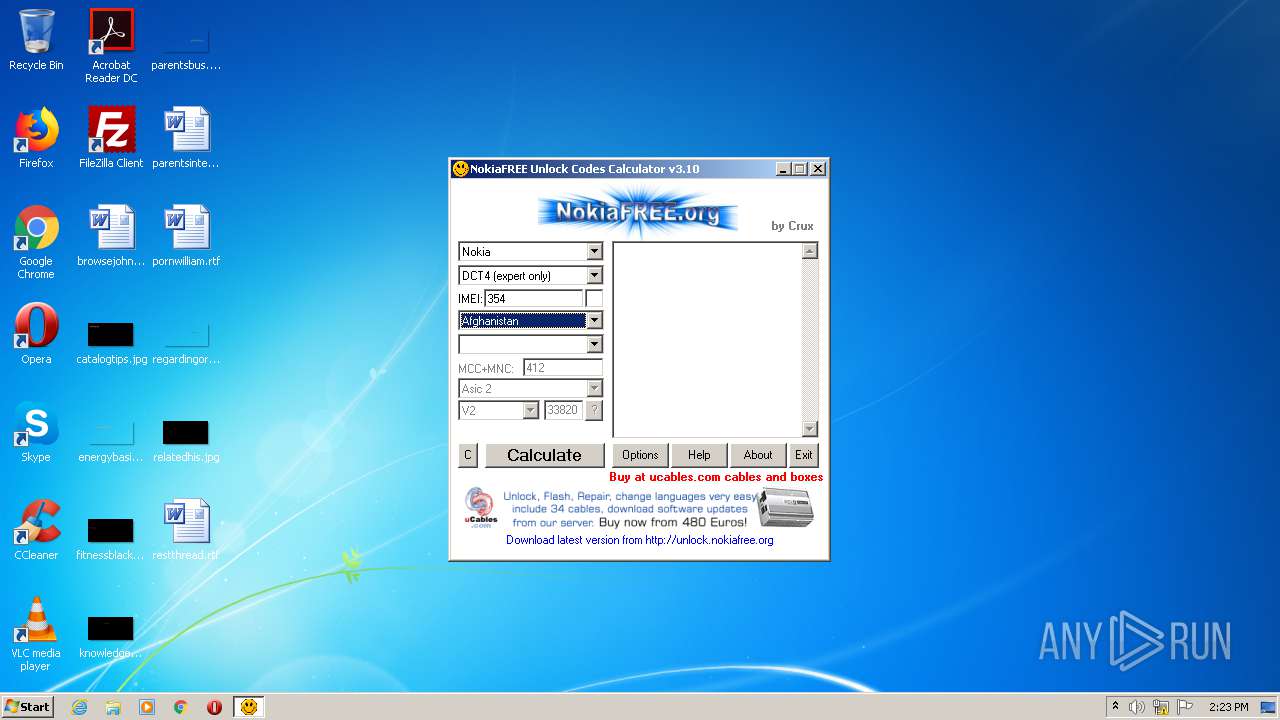Open the Recycle Bin desktop icon
This screenshot has height=720, width=1280.
pyautogui.click(x=36, y=40)
